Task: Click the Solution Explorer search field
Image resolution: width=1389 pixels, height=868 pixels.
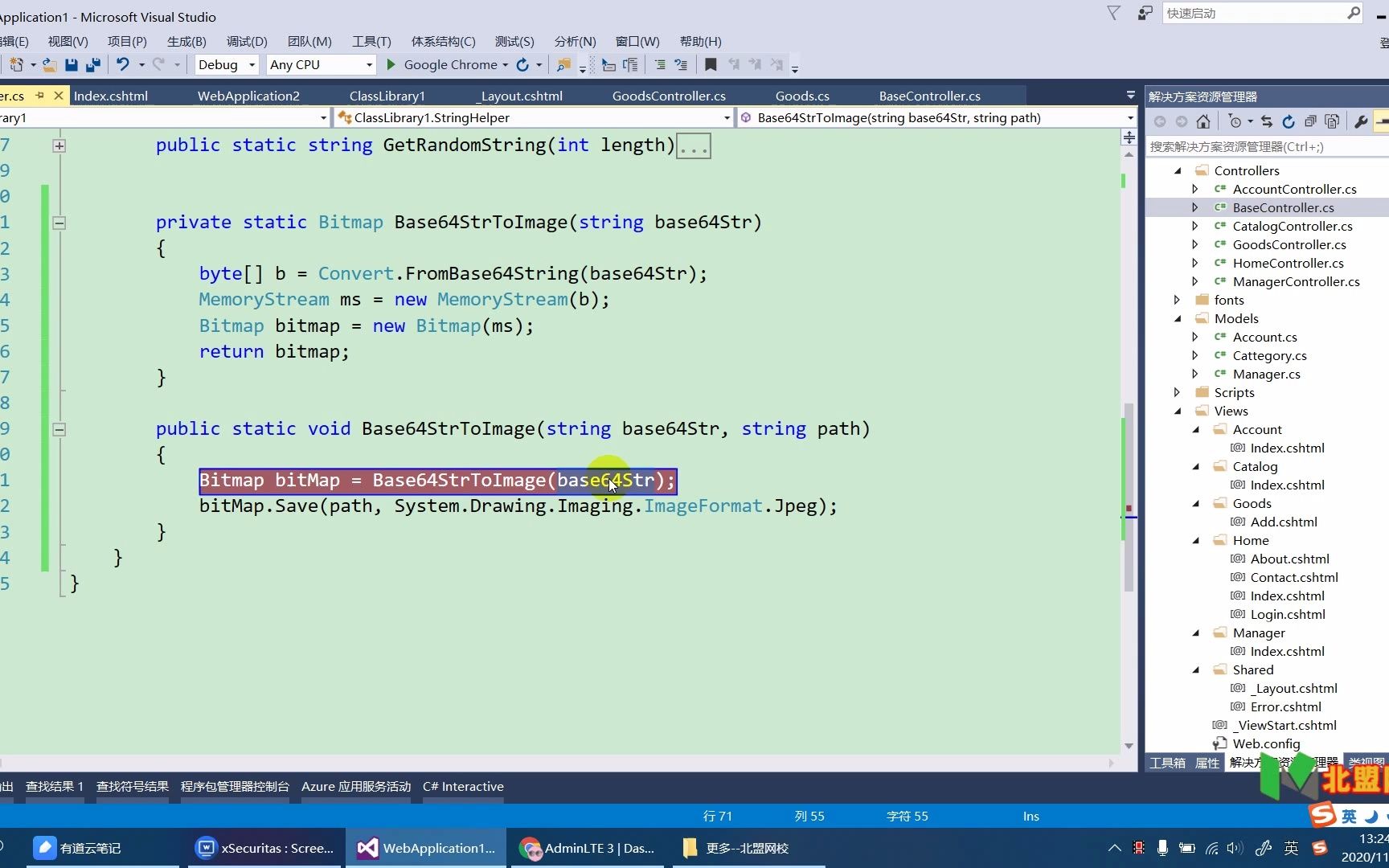Action: [1262, 146]
